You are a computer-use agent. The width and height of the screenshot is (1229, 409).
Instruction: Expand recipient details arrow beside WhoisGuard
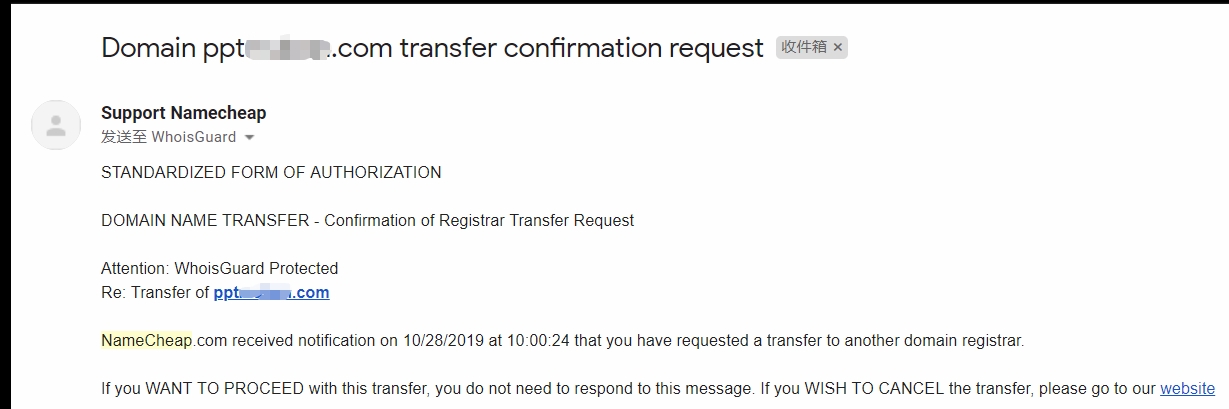coord(249,138)
